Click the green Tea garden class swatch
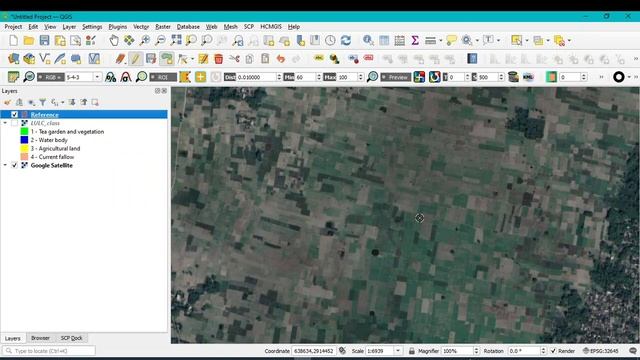 [x=24, y=131]
